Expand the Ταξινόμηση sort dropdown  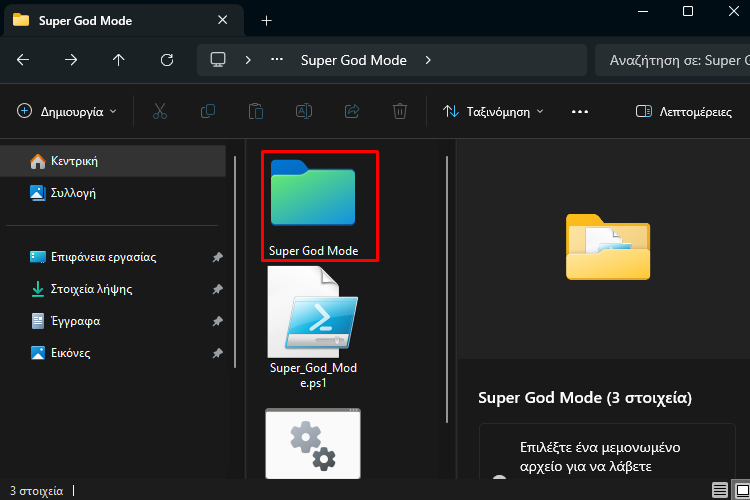(x=494, y=111)
